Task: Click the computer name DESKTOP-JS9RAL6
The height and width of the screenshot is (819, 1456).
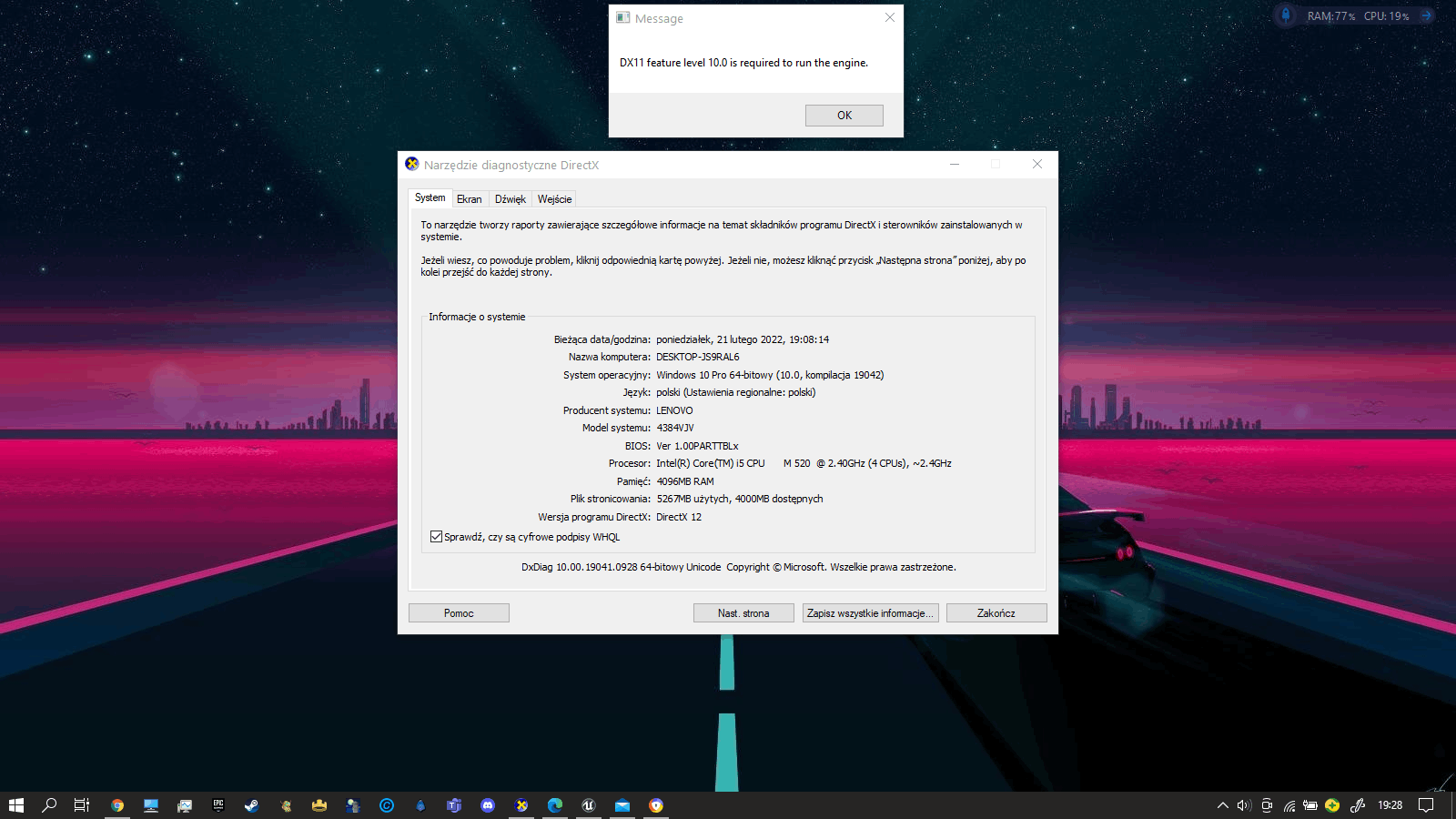Action: point(698,357)
